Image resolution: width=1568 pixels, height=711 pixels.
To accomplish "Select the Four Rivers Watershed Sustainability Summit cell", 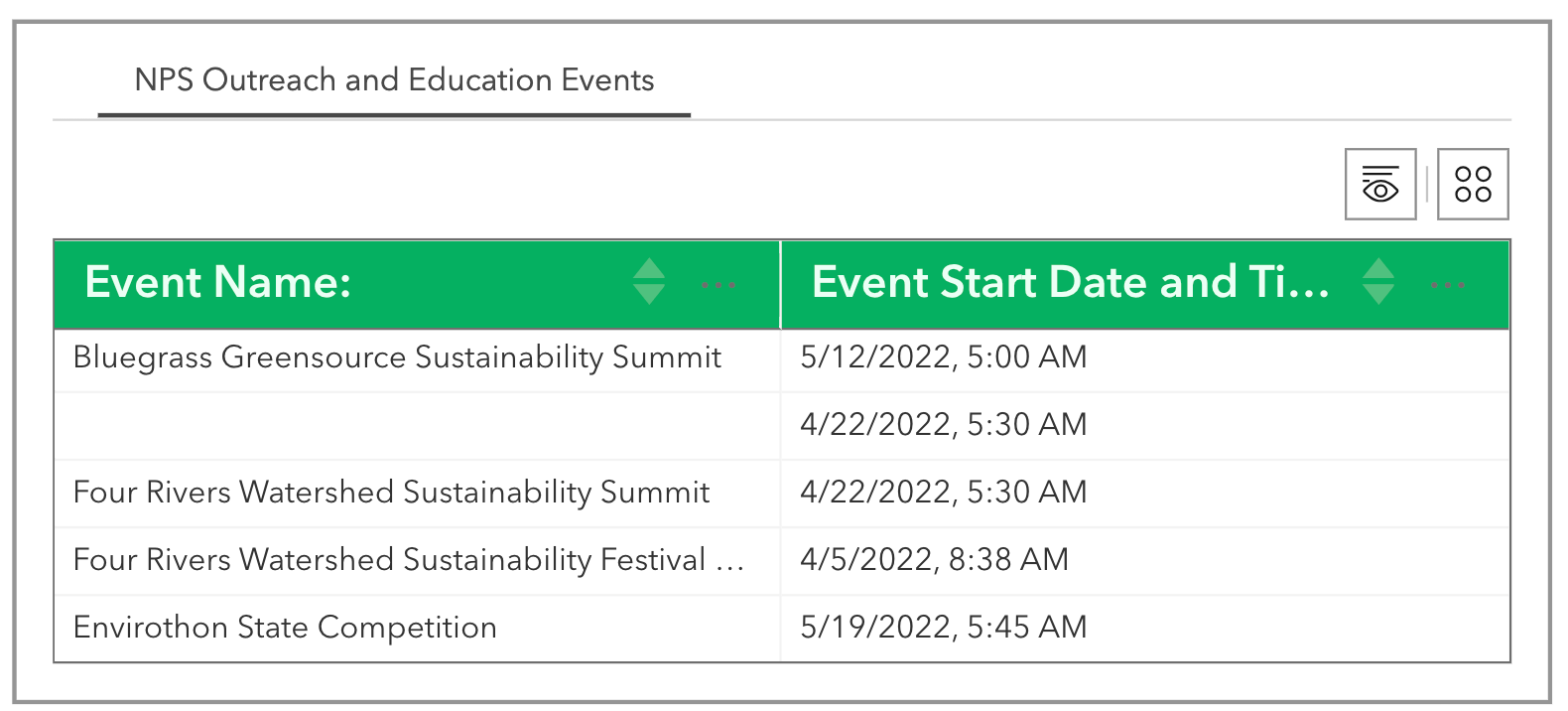I will pos(391,493).
